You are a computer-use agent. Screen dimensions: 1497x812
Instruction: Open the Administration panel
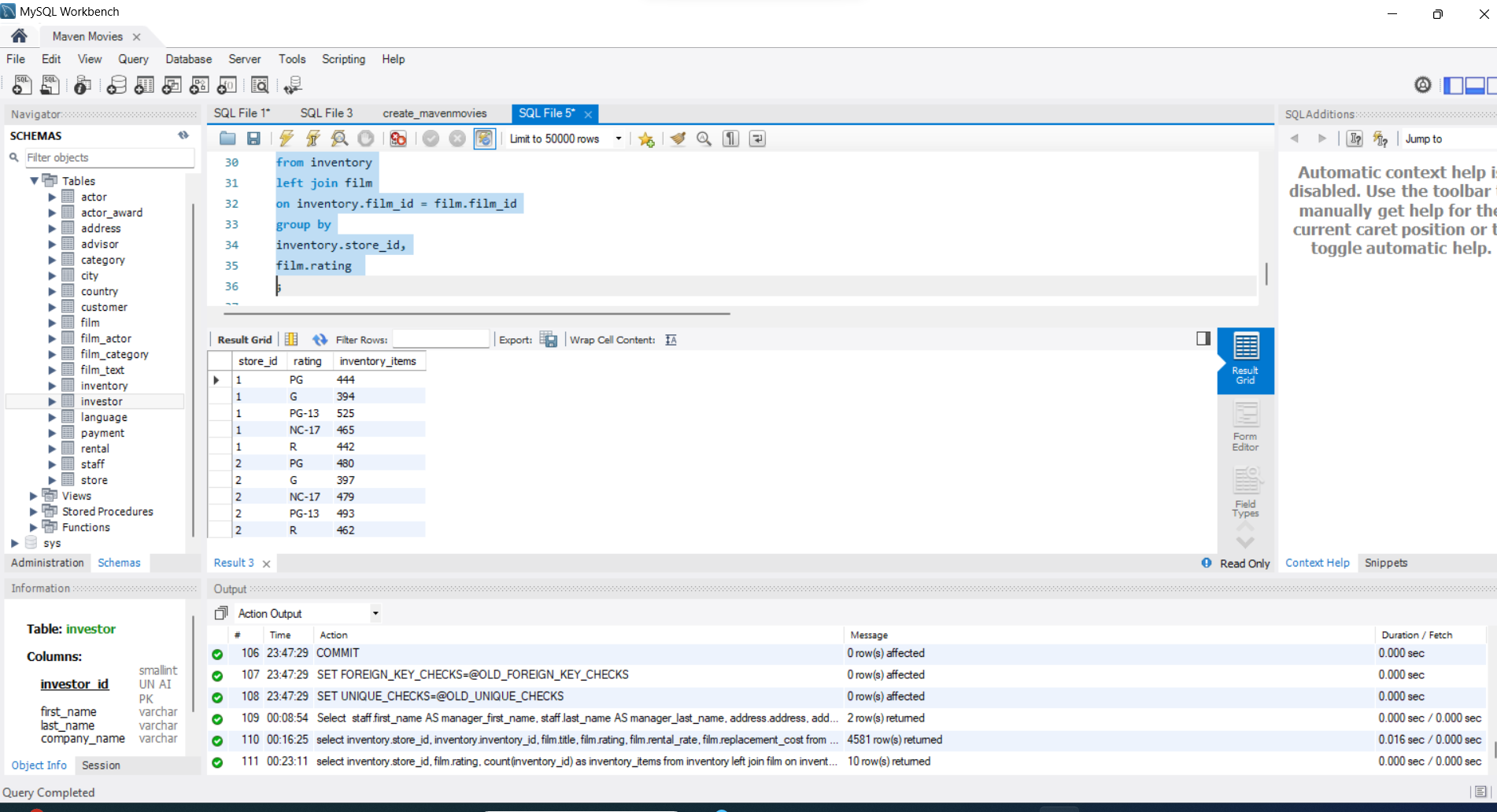pyautogui.click(x=47, y=563)
